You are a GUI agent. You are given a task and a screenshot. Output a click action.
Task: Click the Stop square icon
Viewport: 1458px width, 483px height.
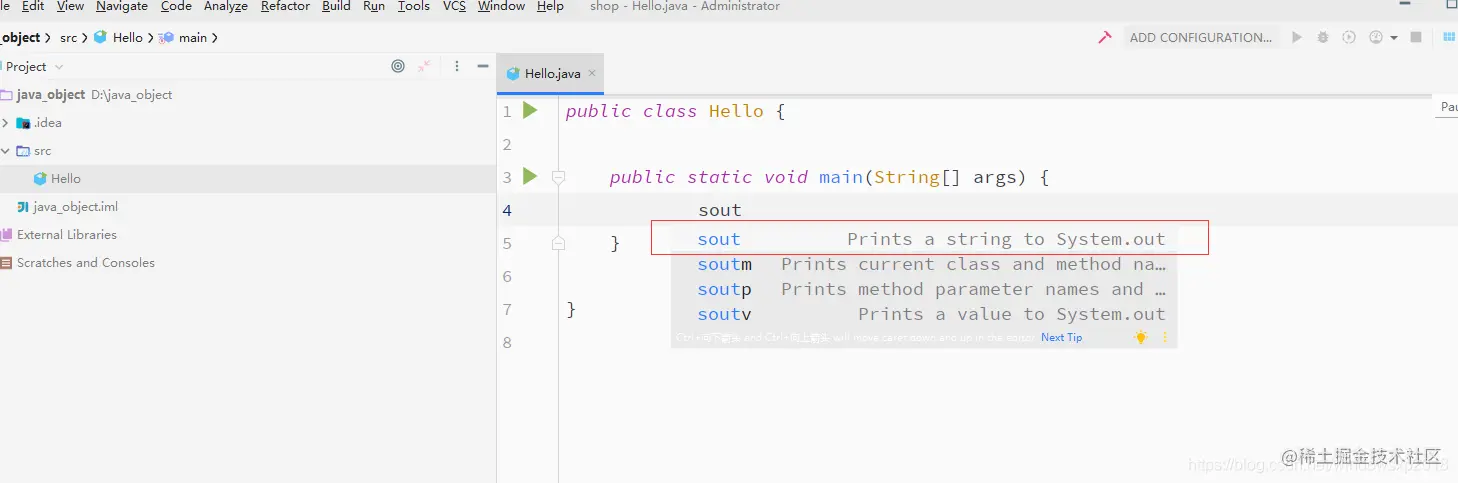click(1416, 37)
